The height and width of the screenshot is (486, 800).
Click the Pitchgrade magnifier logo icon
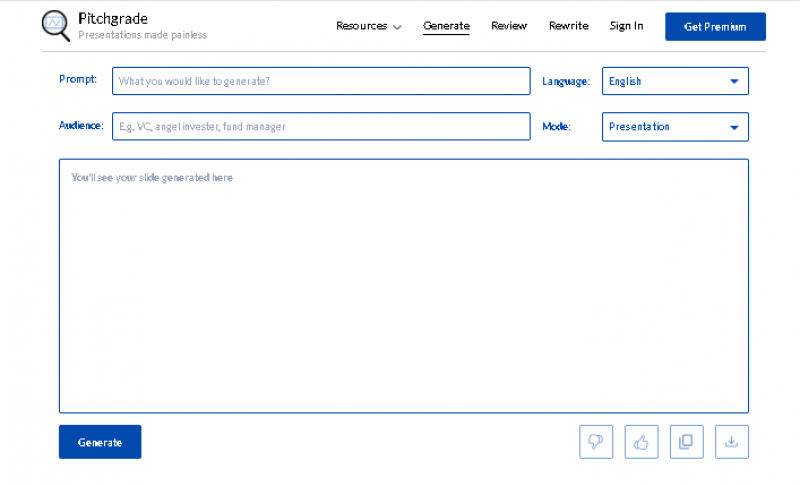[x=56, y=26]
